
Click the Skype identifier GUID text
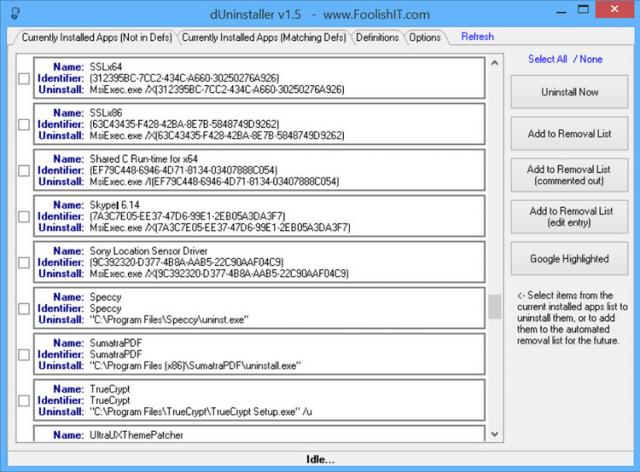pos(187,216)
